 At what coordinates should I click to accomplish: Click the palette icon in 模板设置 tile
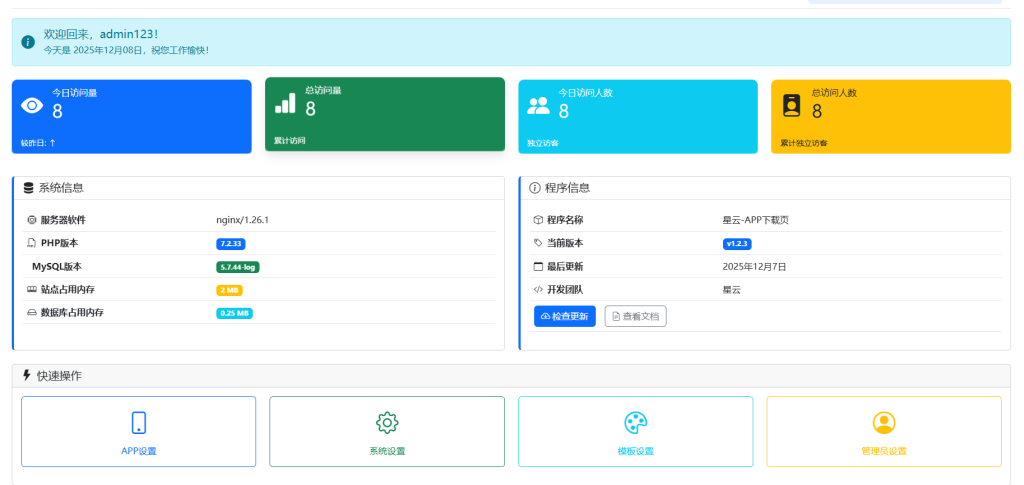click(636, 422)
